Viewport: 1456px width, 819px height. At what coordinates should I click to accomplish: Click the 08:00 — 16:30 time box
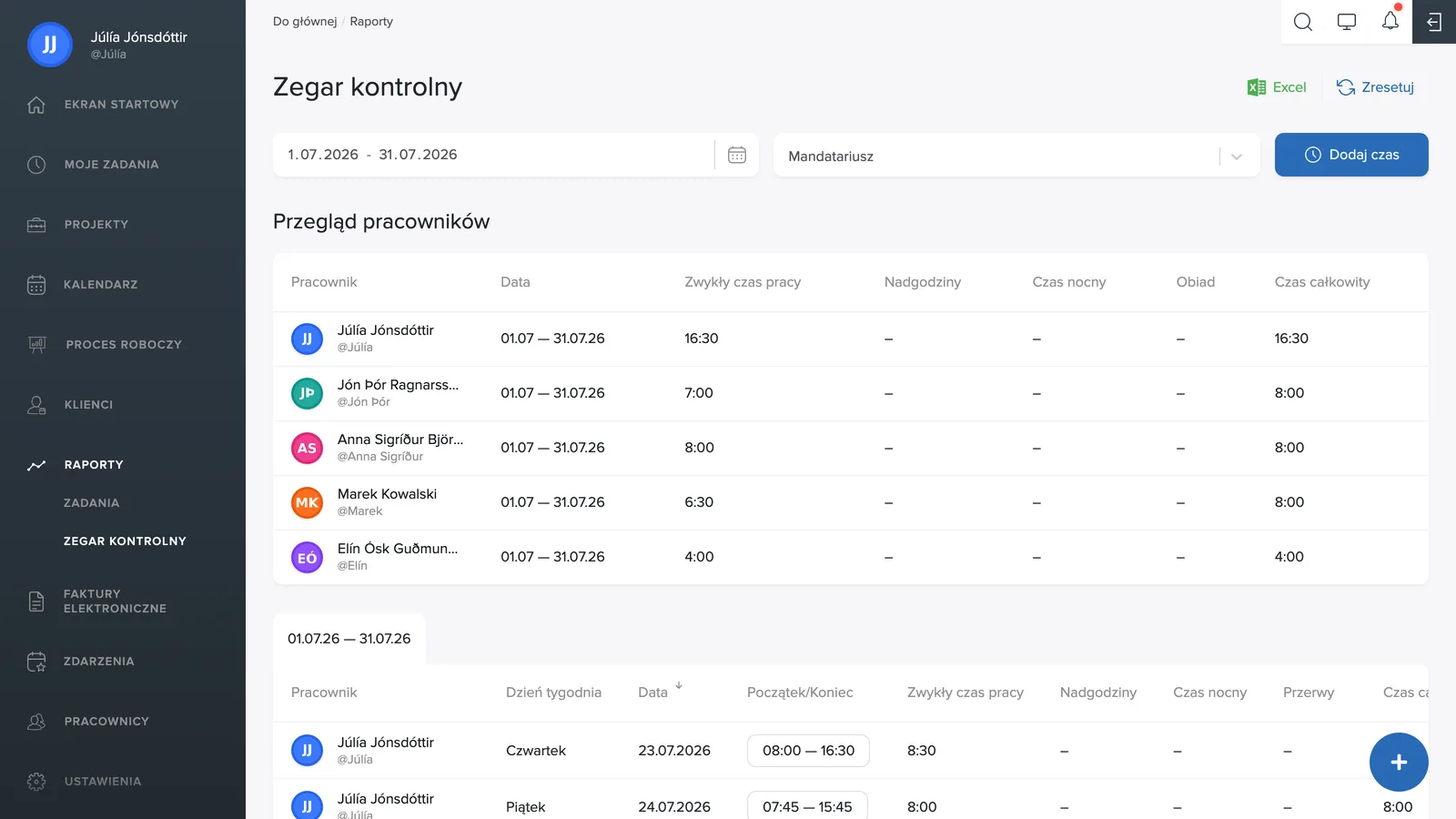(808, 751)
